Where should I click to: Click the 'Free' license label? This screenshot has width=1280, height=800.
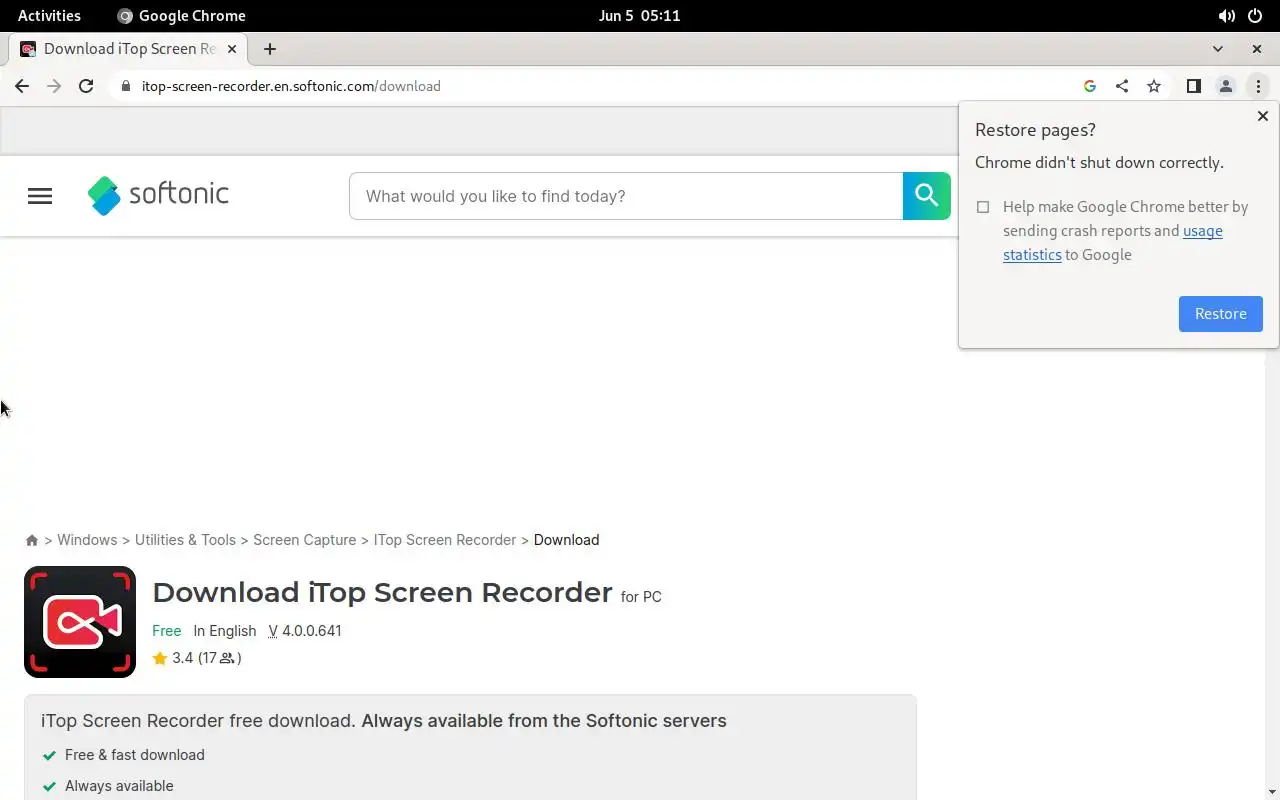coord(166,631)
